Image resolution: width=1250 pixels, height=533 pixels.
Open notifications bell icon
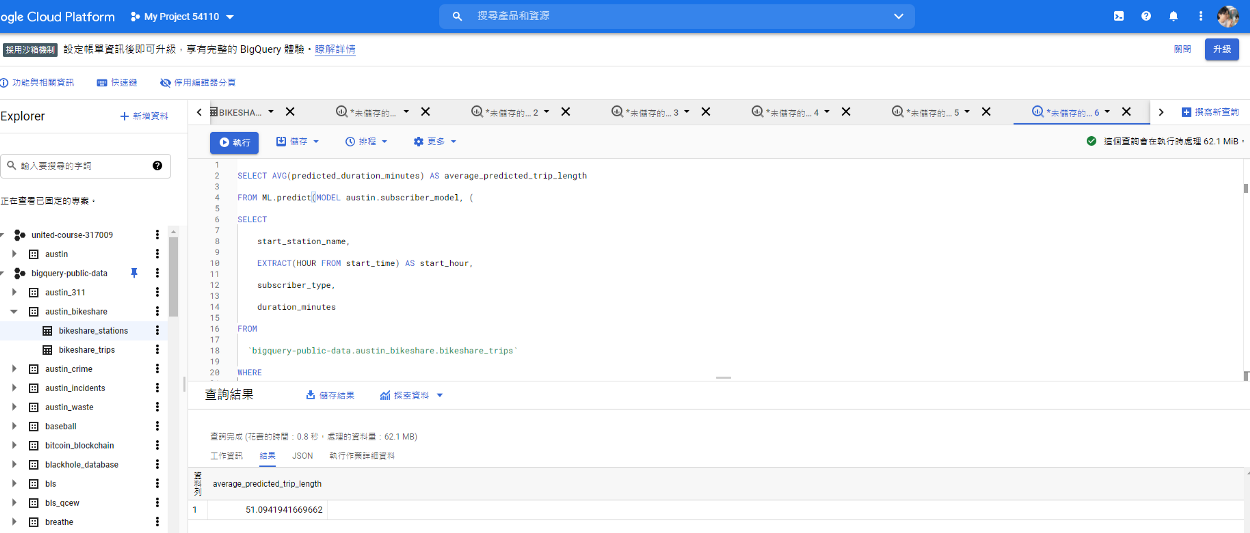(x=1173, y=16)
